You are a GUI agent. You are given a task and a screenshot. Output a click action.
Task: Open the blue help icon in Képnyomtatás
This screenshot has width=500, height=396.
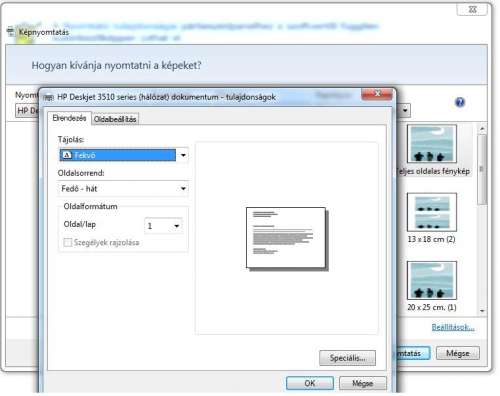460,102
